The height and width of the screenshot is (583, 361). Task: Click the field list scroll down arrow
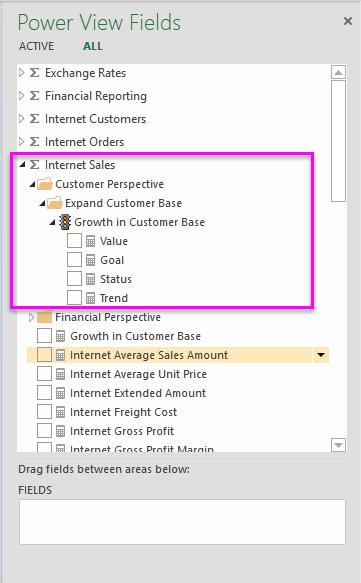[338, 445]
